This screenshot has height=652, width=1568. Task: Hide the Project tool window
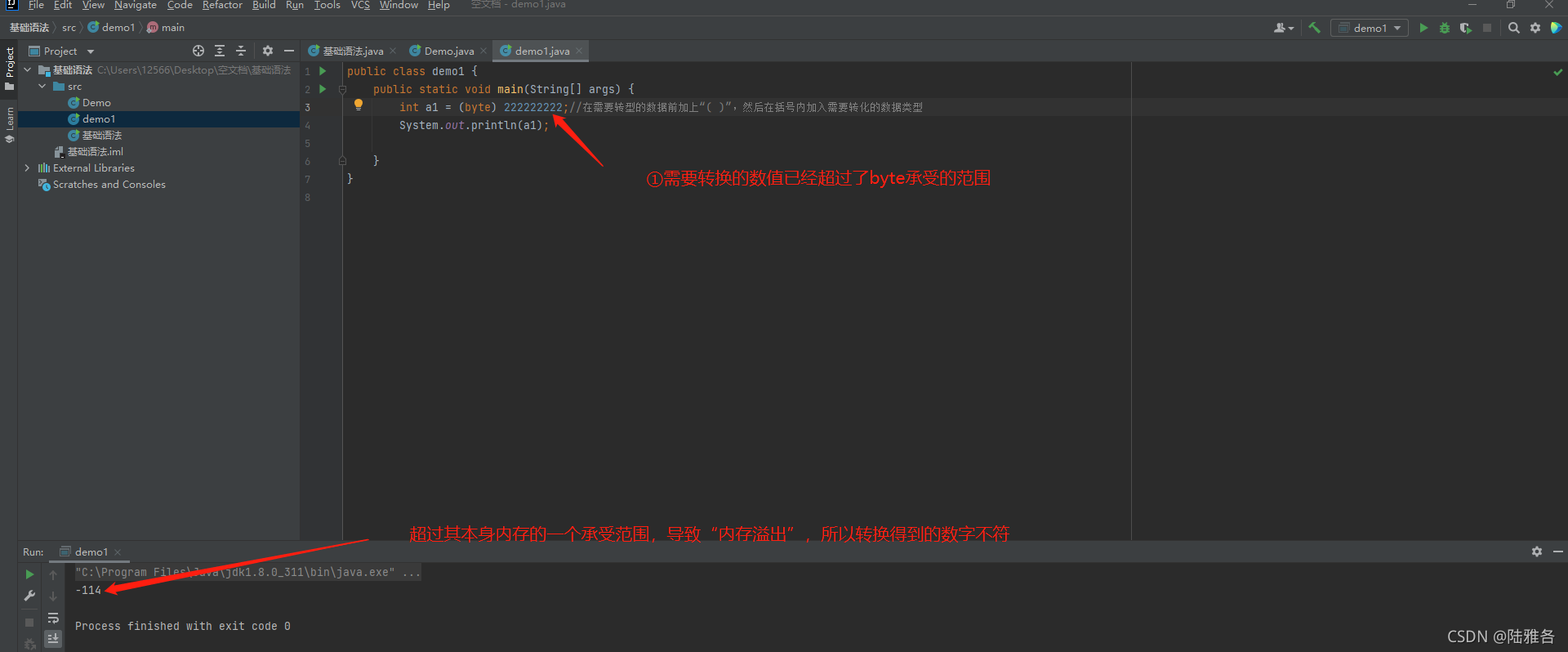[x=288, y=51]
